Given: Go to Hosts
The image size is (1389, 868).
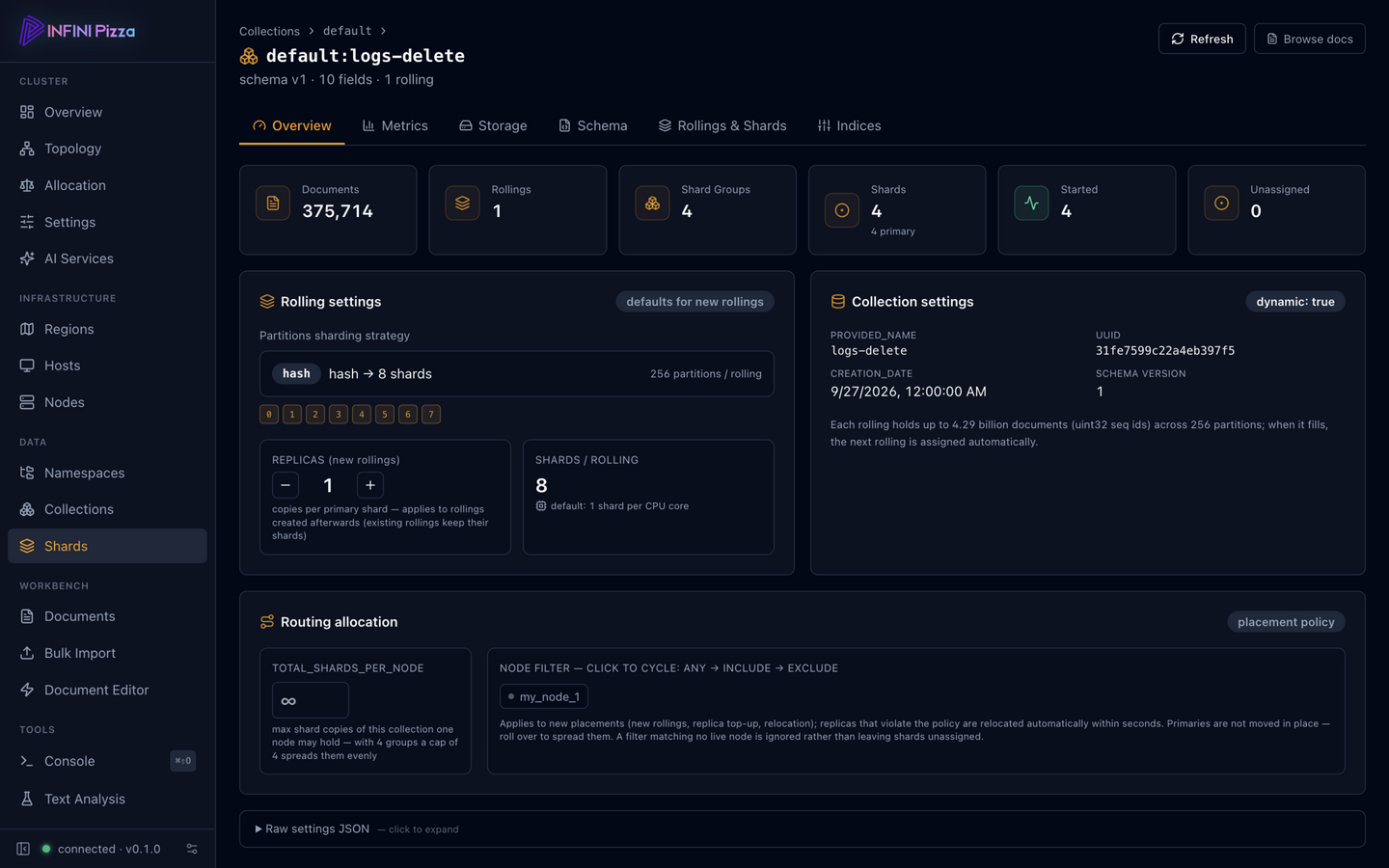Looking at the screenshot, I should (107, 366).
